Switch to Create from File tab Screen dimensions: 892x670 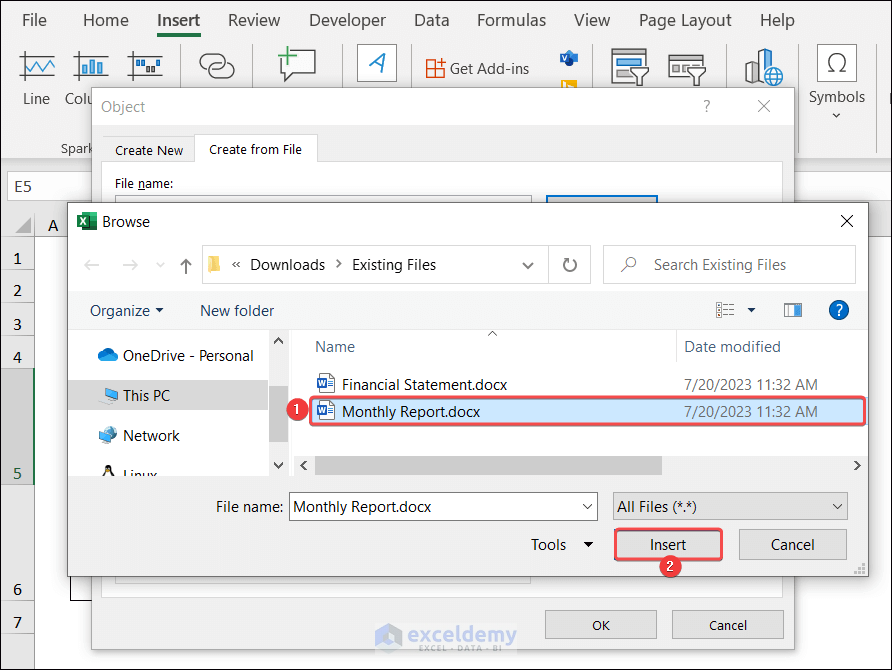(255, 149)
